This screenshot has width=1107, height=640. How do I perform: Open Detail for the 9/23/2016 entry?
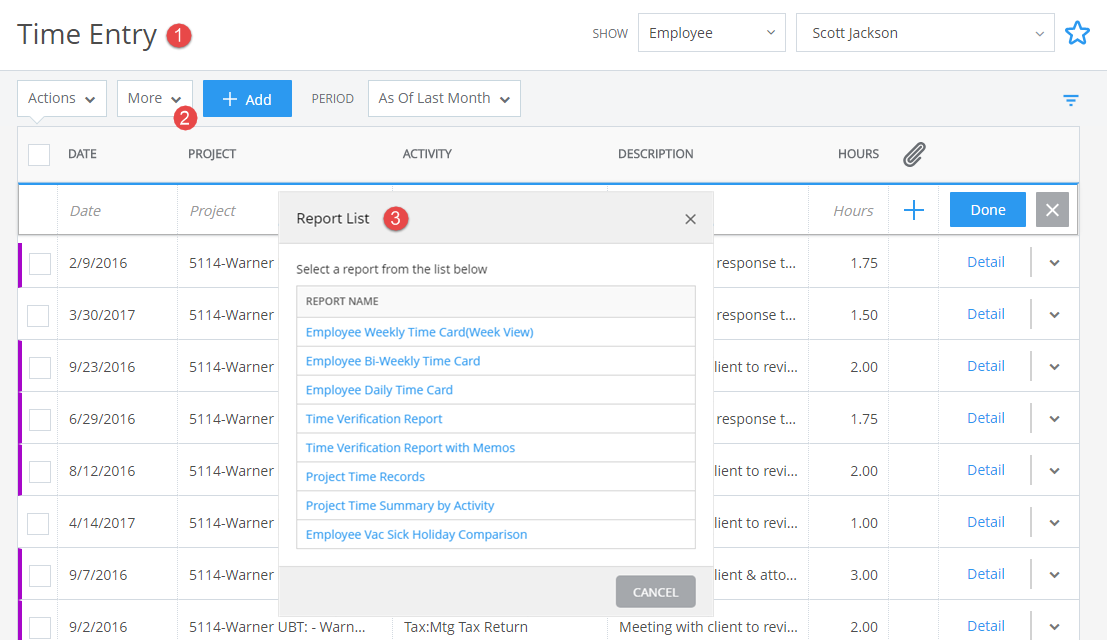[x=986, y=366]
